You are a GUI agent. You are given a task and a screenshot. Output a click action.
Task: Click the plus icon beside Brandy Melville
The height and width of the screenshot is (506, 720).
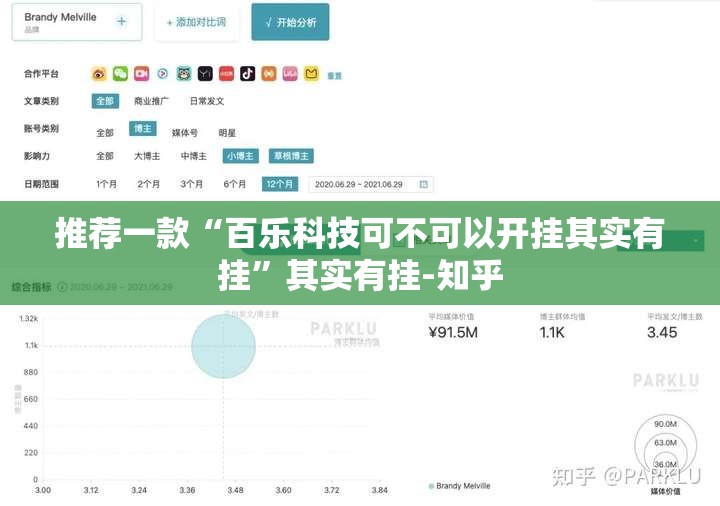121,20
